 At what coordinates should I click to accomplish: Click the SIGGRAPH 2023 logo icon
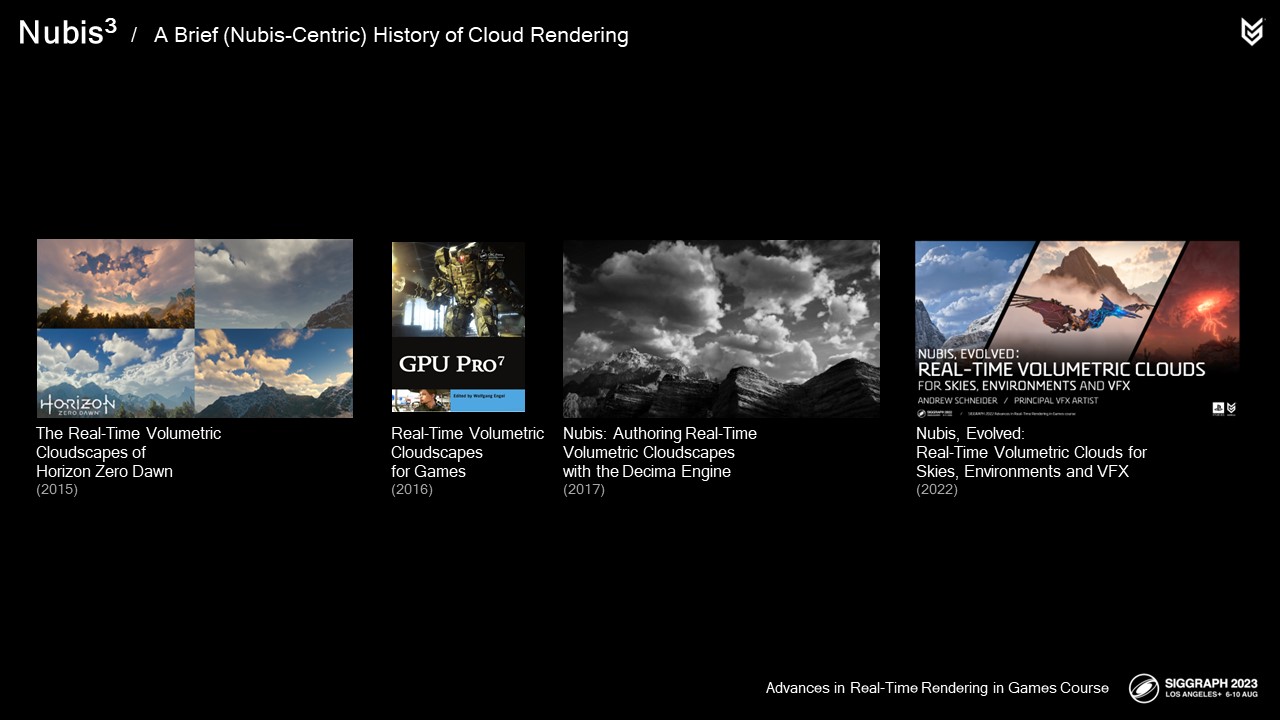click(1144, 688)
